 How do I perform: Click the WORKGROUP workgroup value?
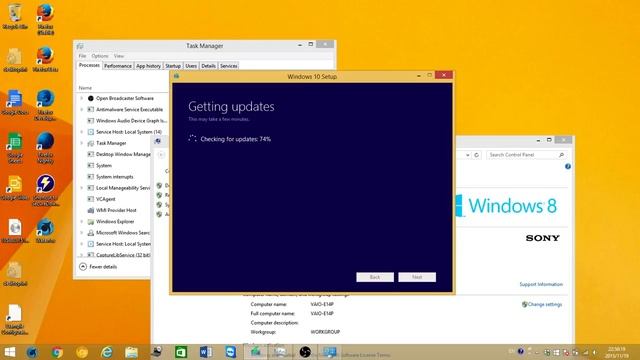tap(325, 332)
